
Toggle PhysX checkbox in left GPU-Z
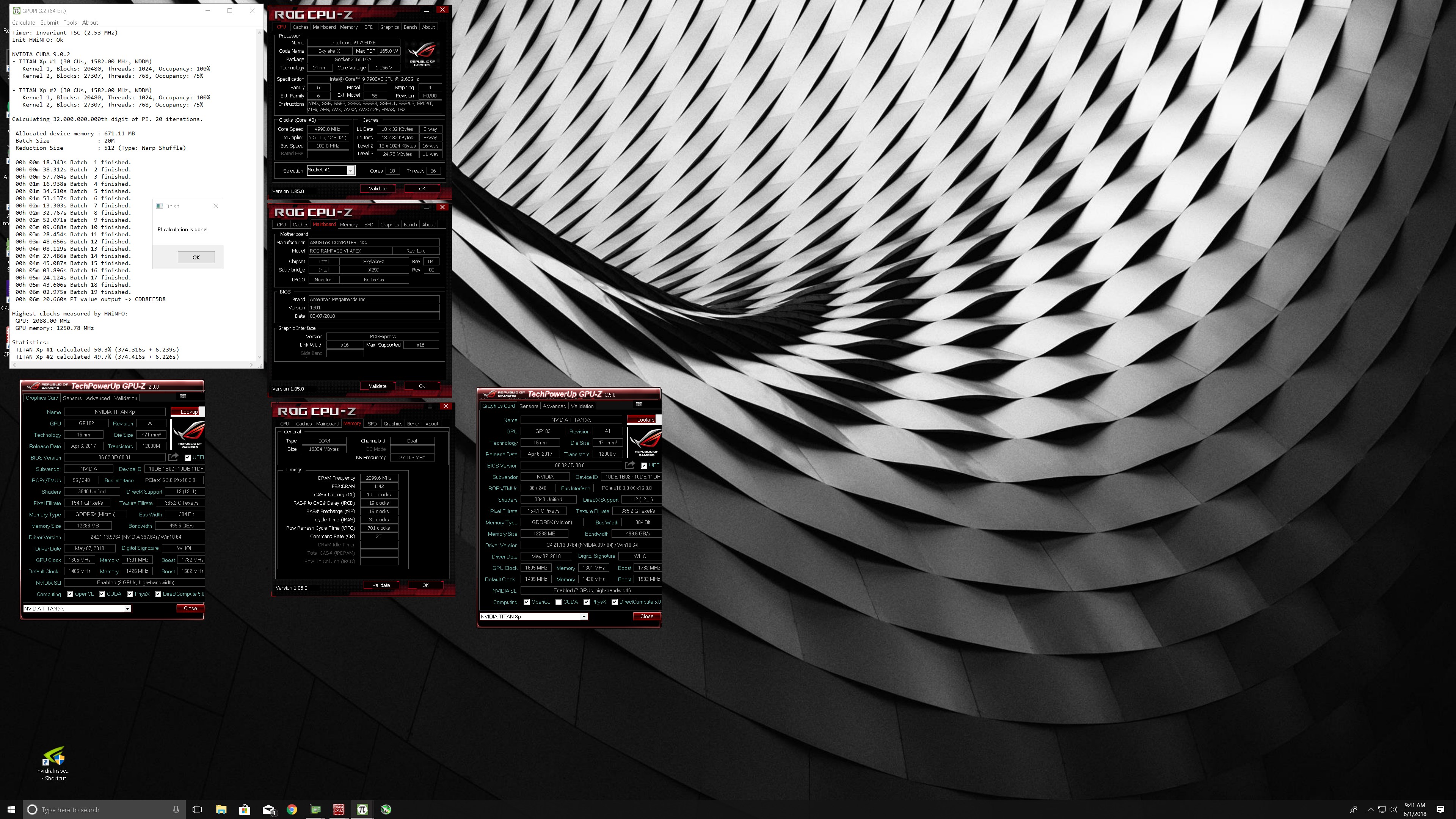130,594
